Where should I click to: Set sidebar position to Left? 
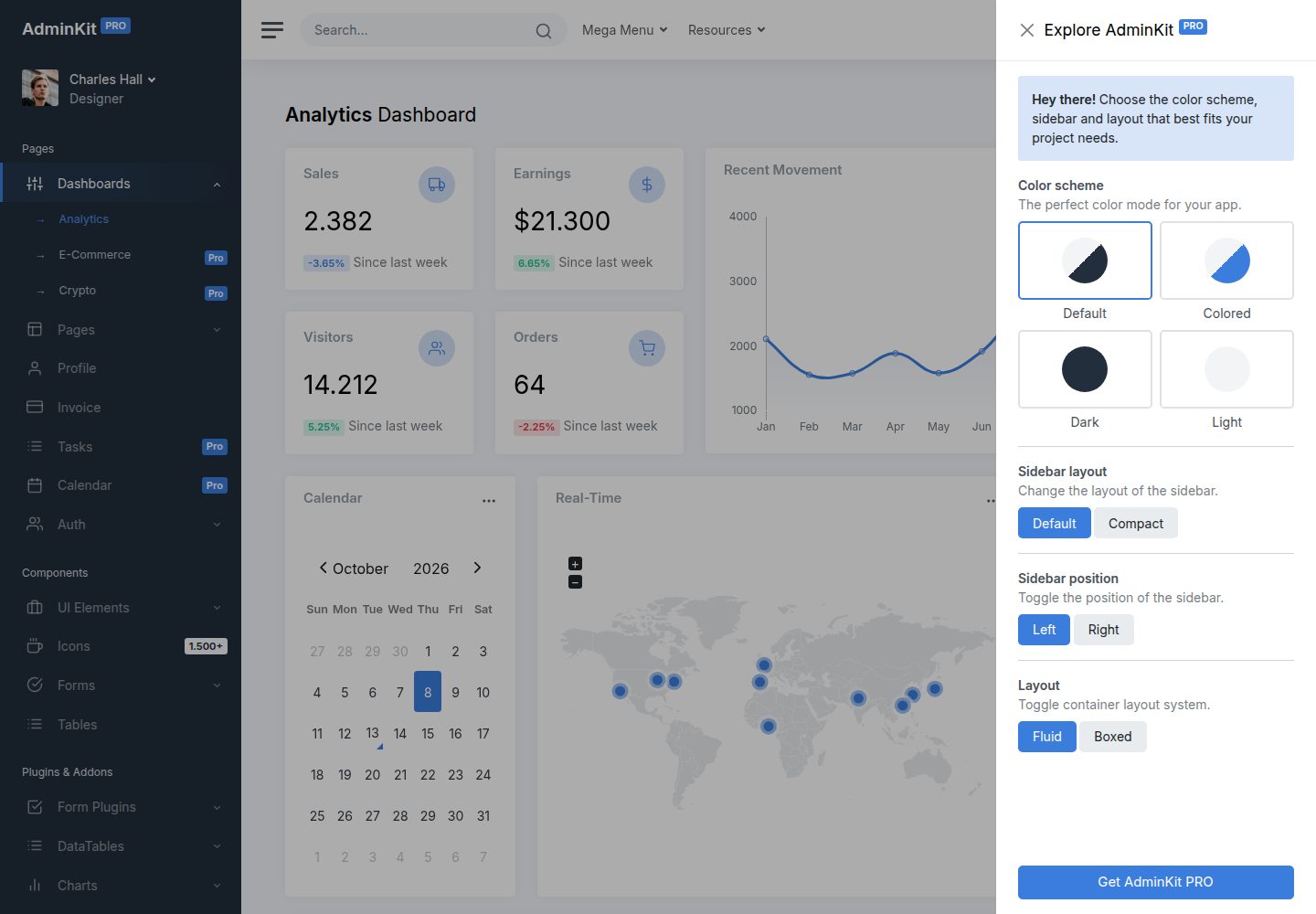pos(1044,630)
